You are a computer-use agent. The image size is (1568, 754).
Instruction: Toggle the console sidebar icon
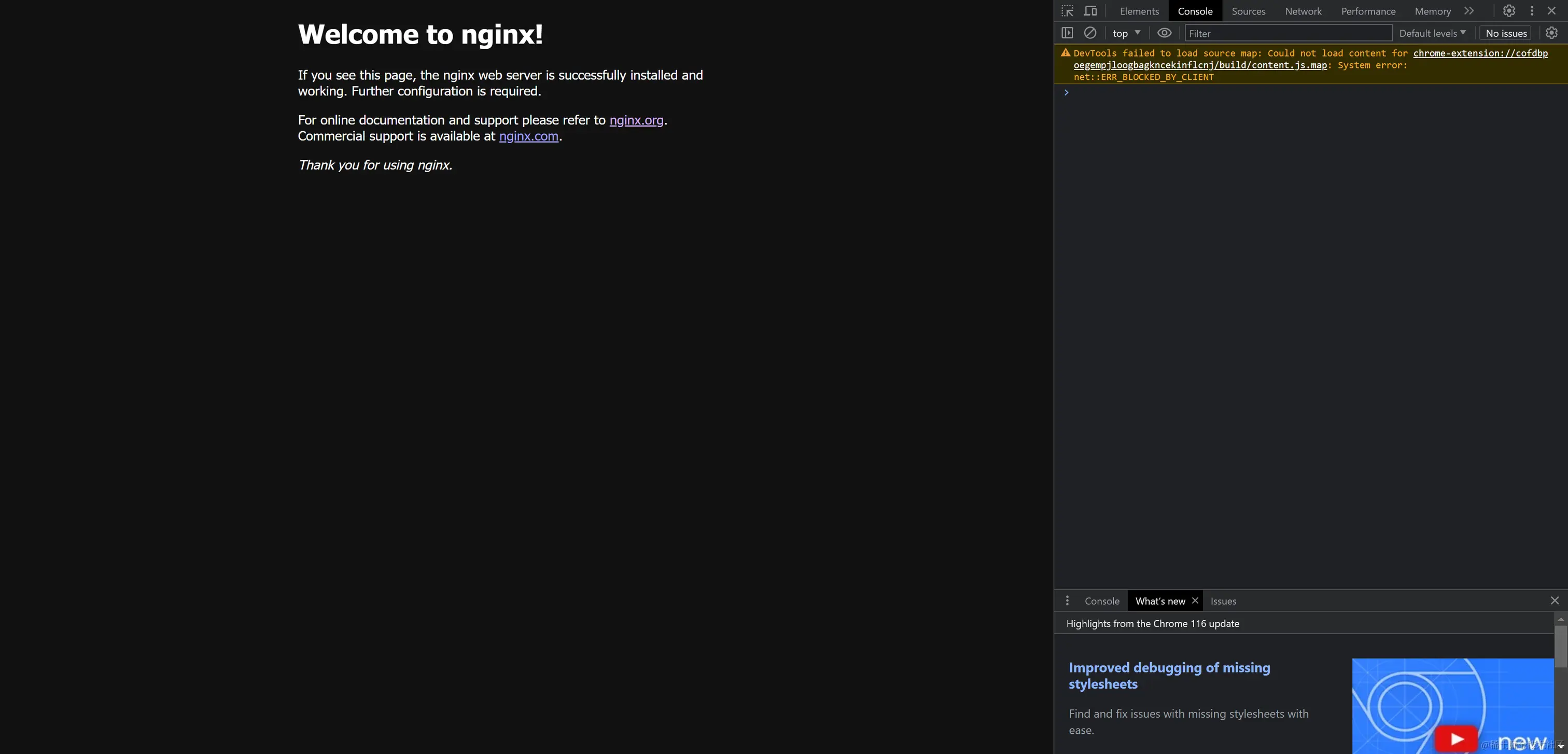click(1067, 33)
